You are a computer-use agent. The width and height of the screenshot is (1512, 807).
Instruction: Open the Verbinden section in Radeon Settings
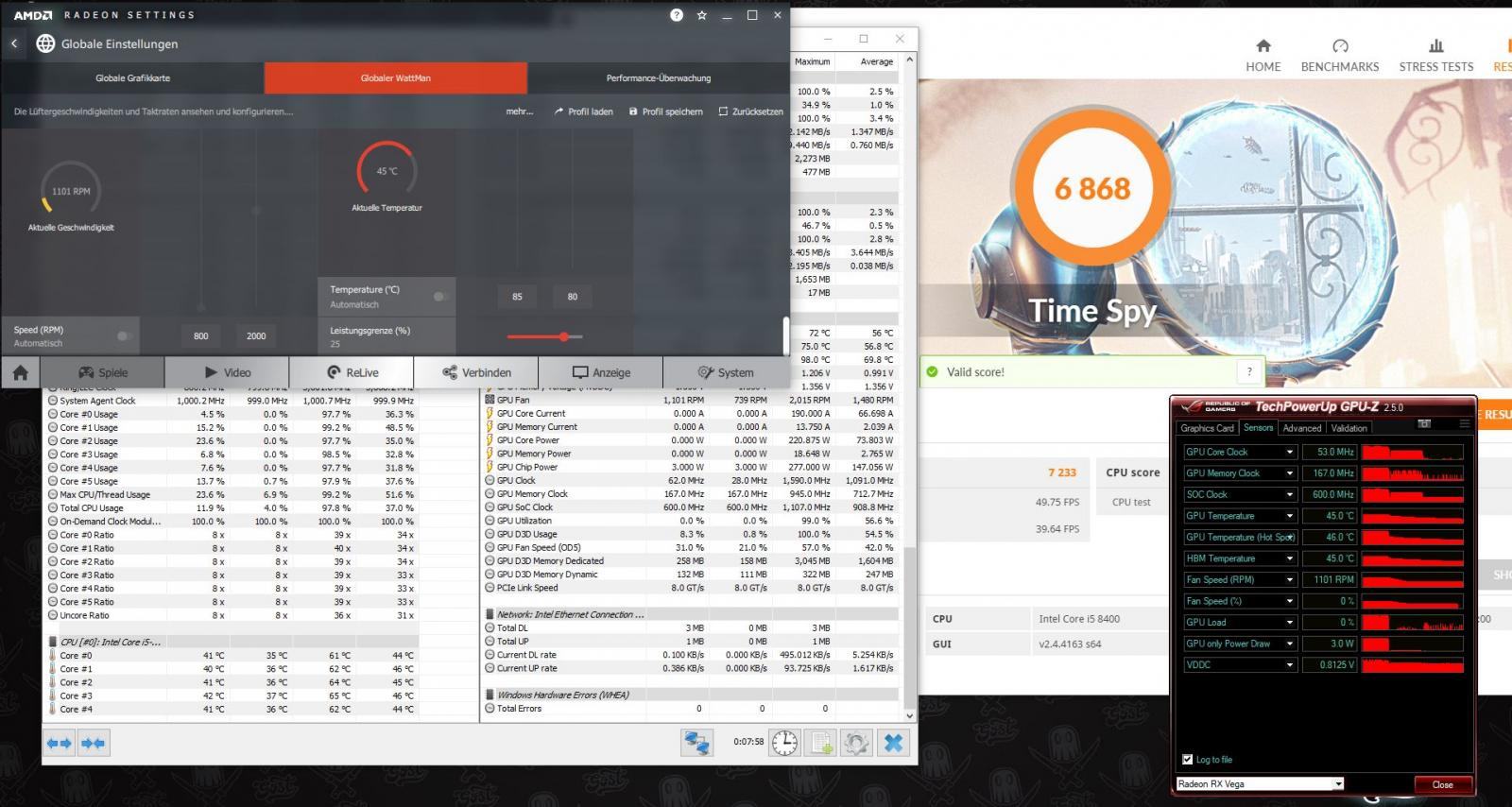pyautogui.click(x=476, y=372)
